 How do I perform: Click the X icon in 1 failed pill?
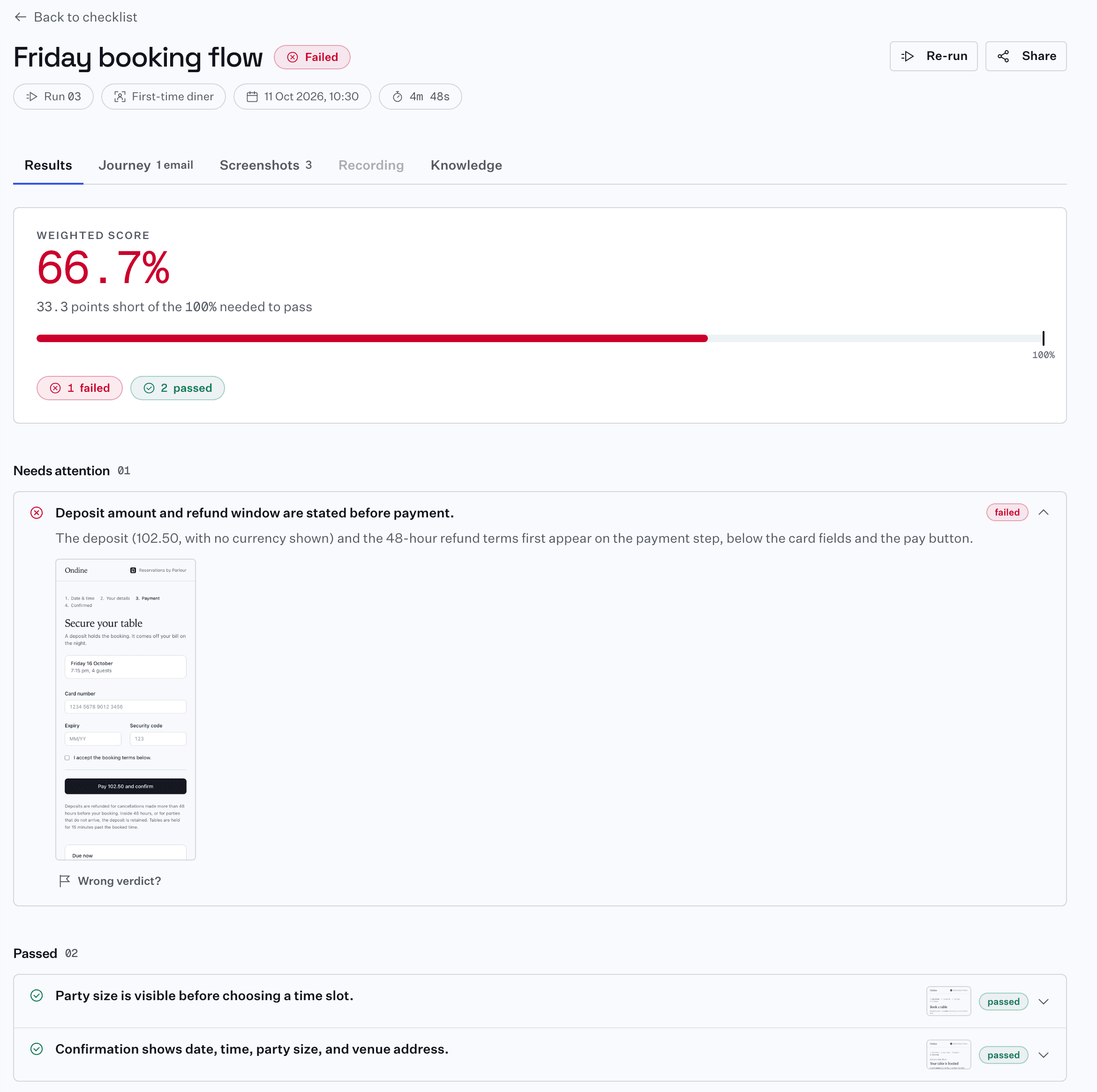pyautogui.click(x=55, y=388)
